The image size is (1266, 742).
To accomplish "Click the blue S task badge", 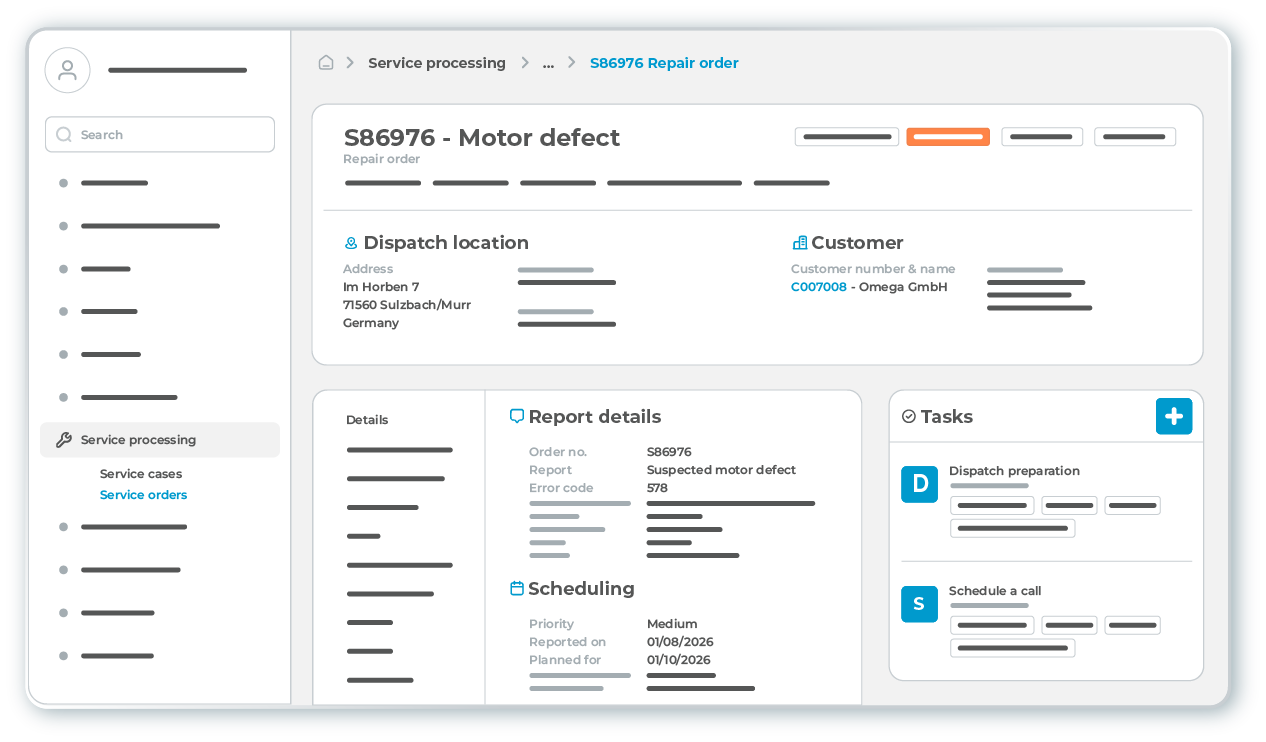I will (919, 604).
